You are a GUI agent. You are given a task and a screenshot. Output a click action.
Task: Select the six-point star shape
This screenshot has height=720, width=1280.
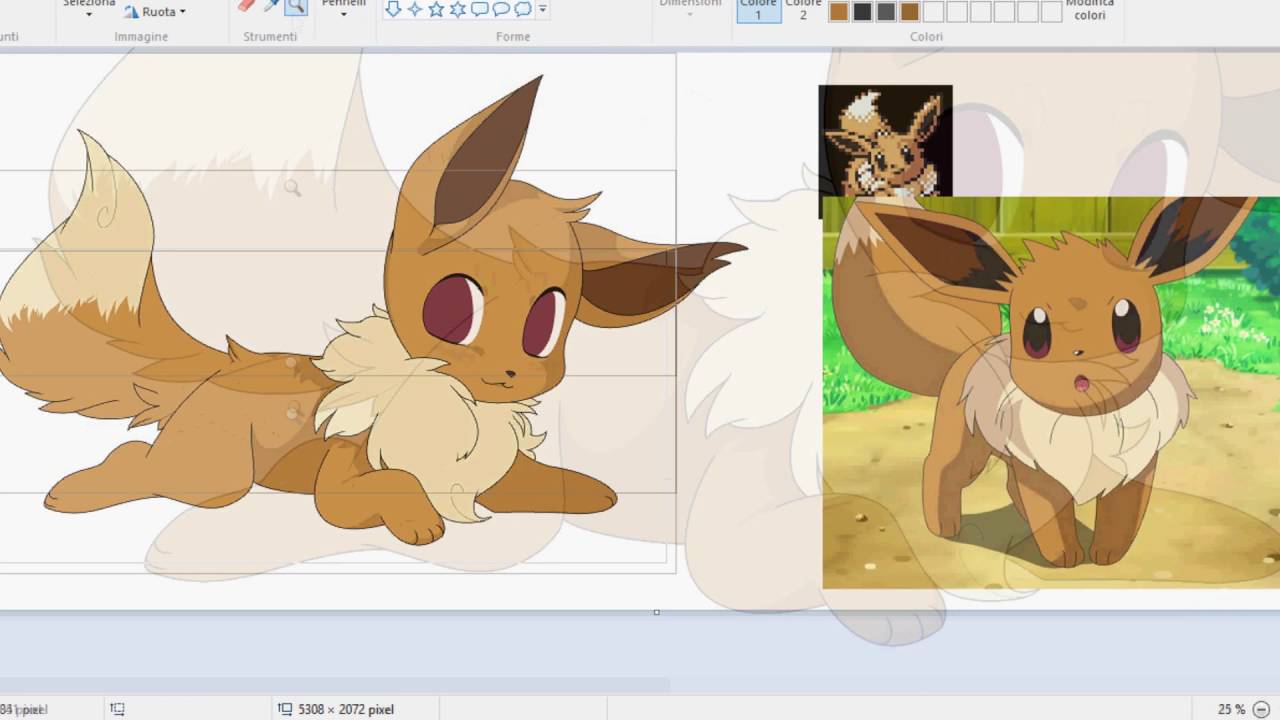[x=457, y=10]
